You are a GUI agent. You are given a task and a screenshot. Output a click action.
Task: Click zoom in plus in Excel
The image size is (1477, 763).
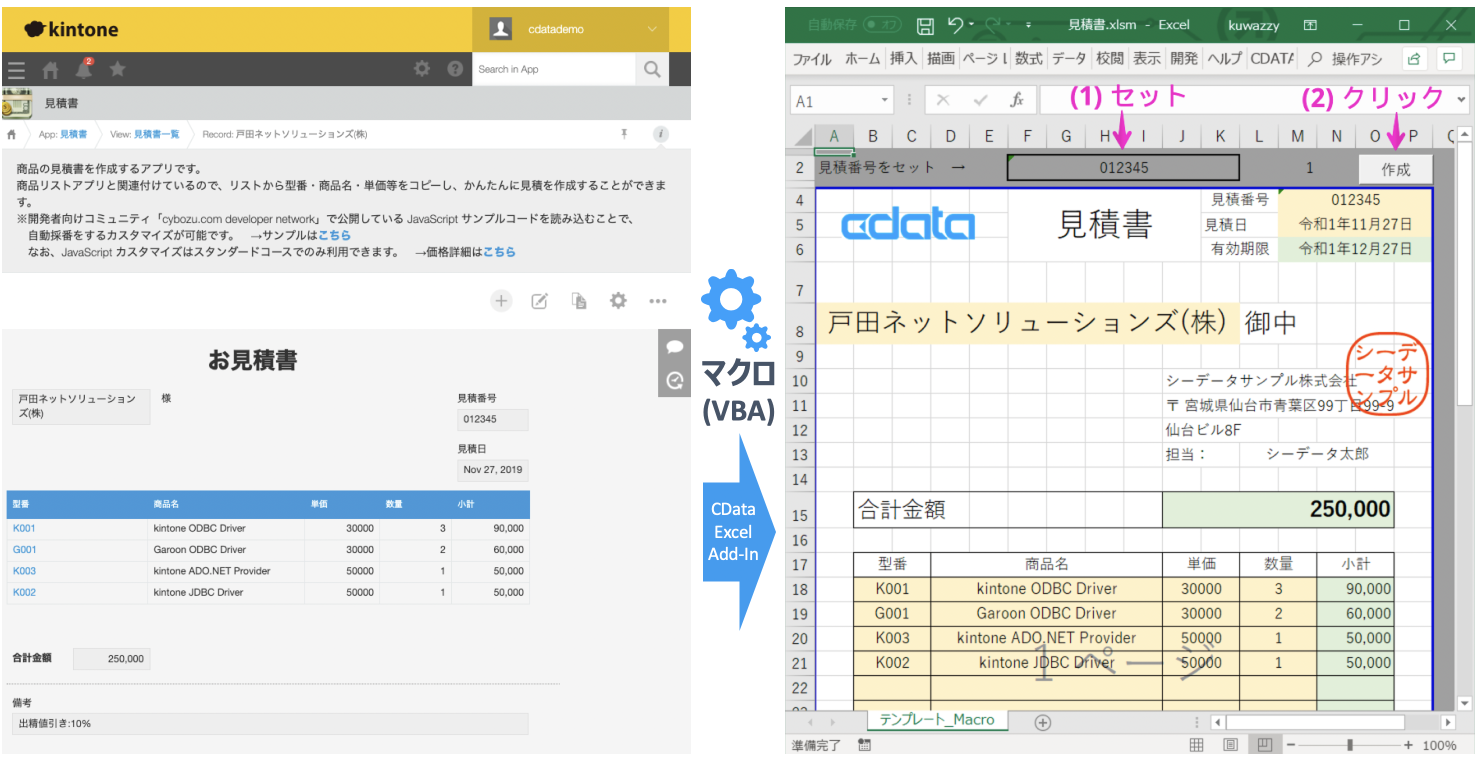[1408, 745]
